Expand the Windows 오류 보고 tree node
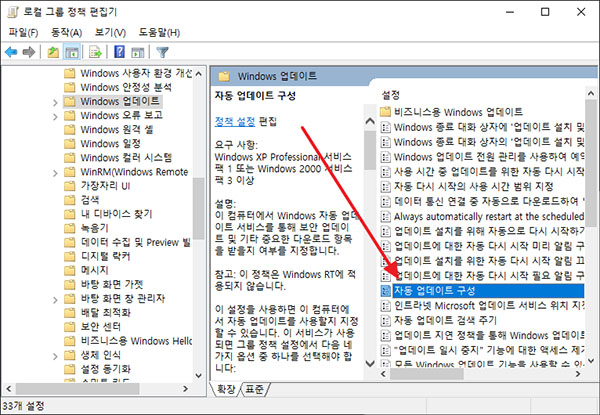 point(55,117)
